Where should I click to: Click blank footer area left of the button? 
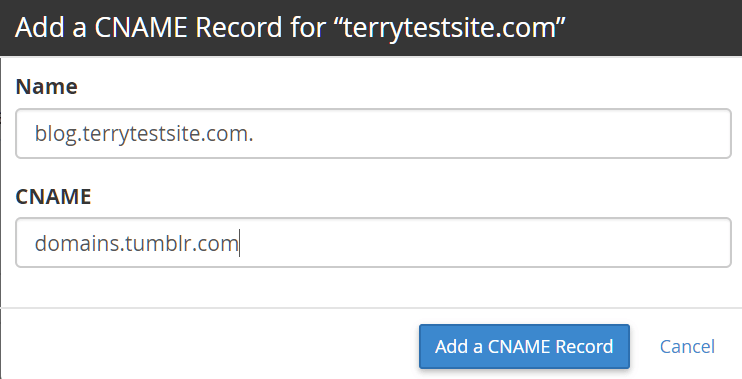click(208, 345)
